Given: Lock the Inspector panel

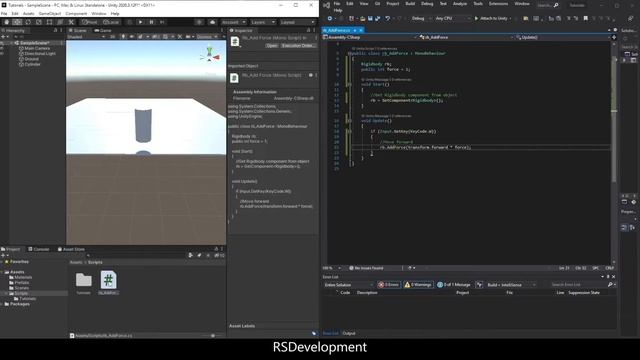Looking at the screenshot, I should coord(309,31).
